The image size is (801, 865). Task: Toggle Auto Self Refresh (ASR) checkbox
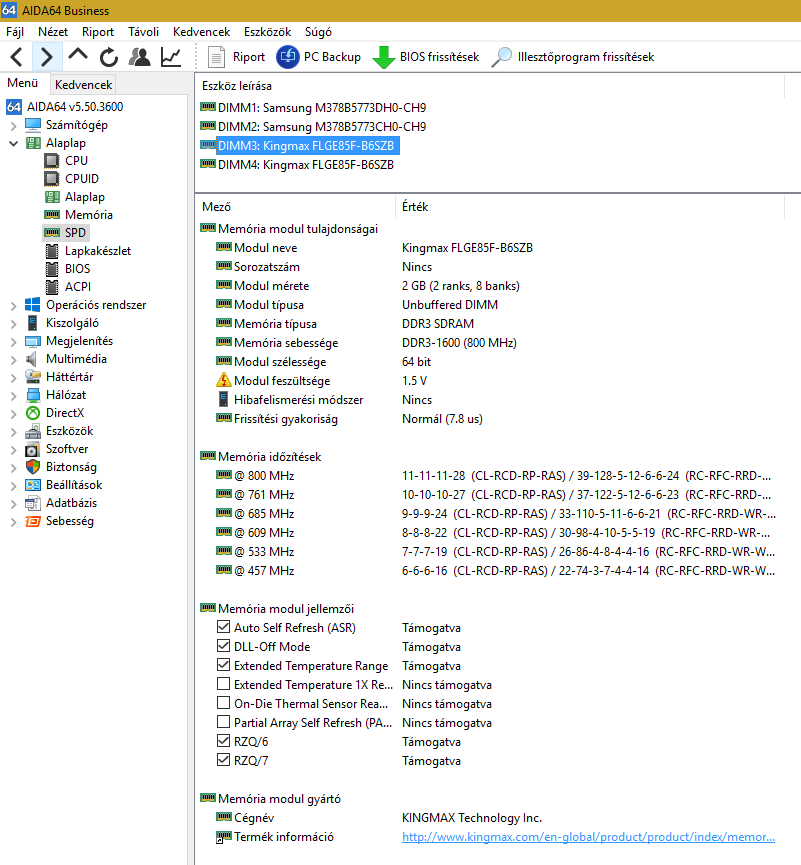(223, 627)
